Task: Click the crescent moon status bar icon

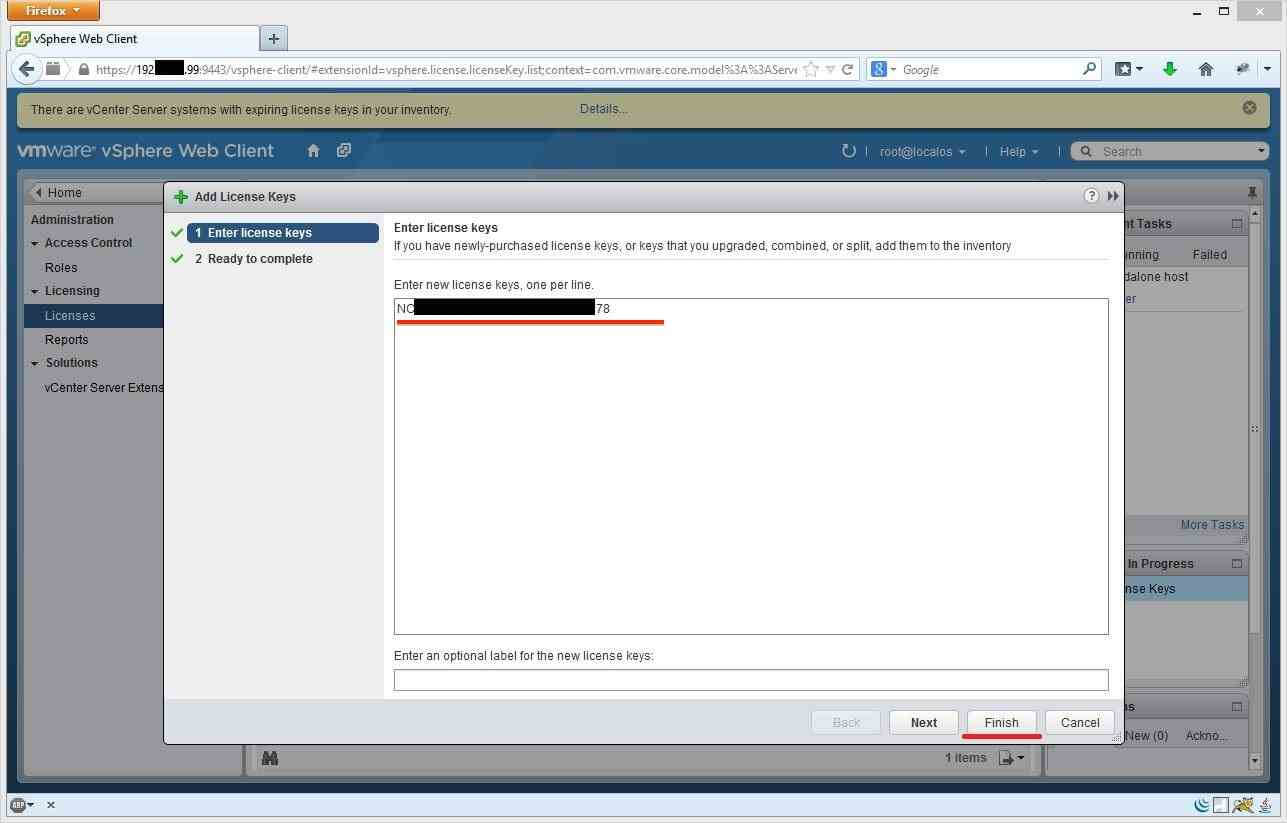Action: click(1202, 805)
